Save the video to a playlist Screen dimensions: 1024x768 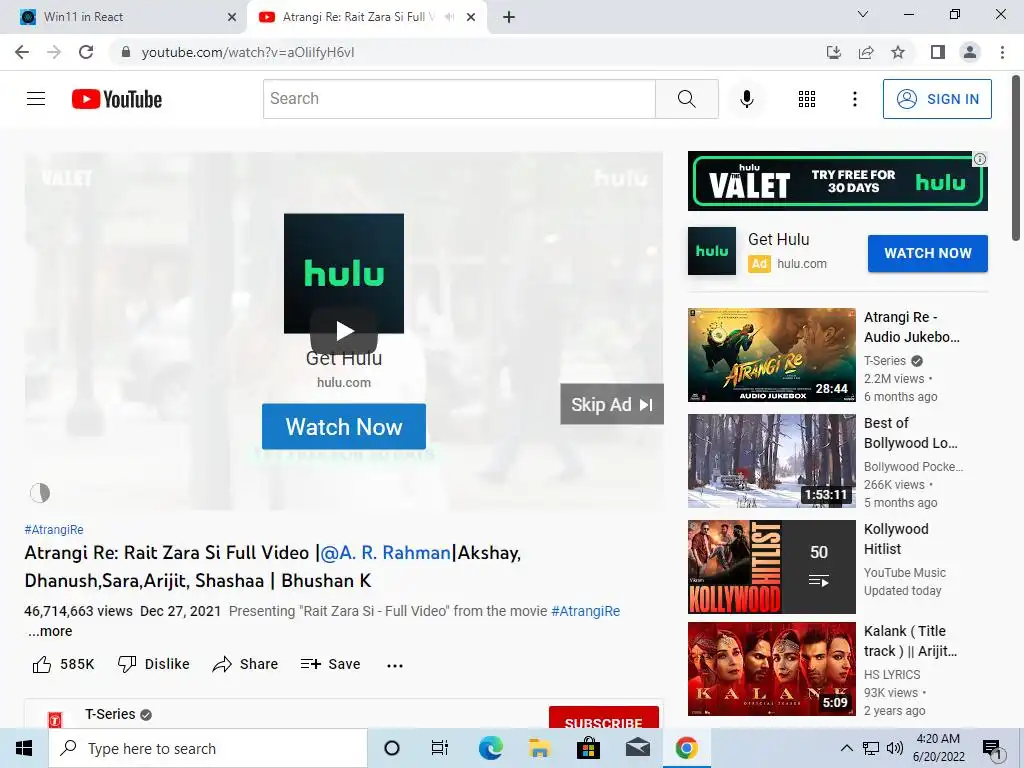pos(330,664)
